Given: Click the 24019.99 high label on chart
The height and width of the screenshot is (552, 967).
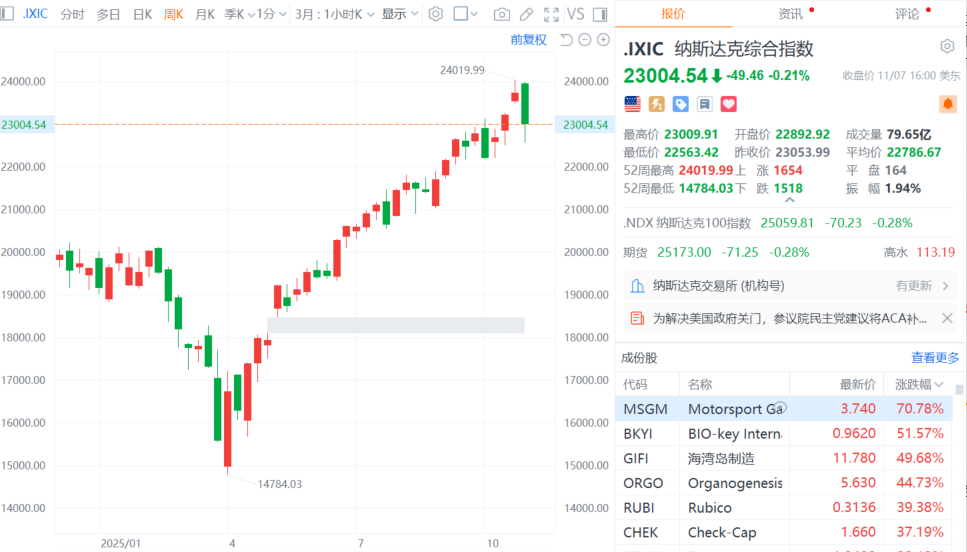Looking at the screenshot, I should tap(462, 70).
